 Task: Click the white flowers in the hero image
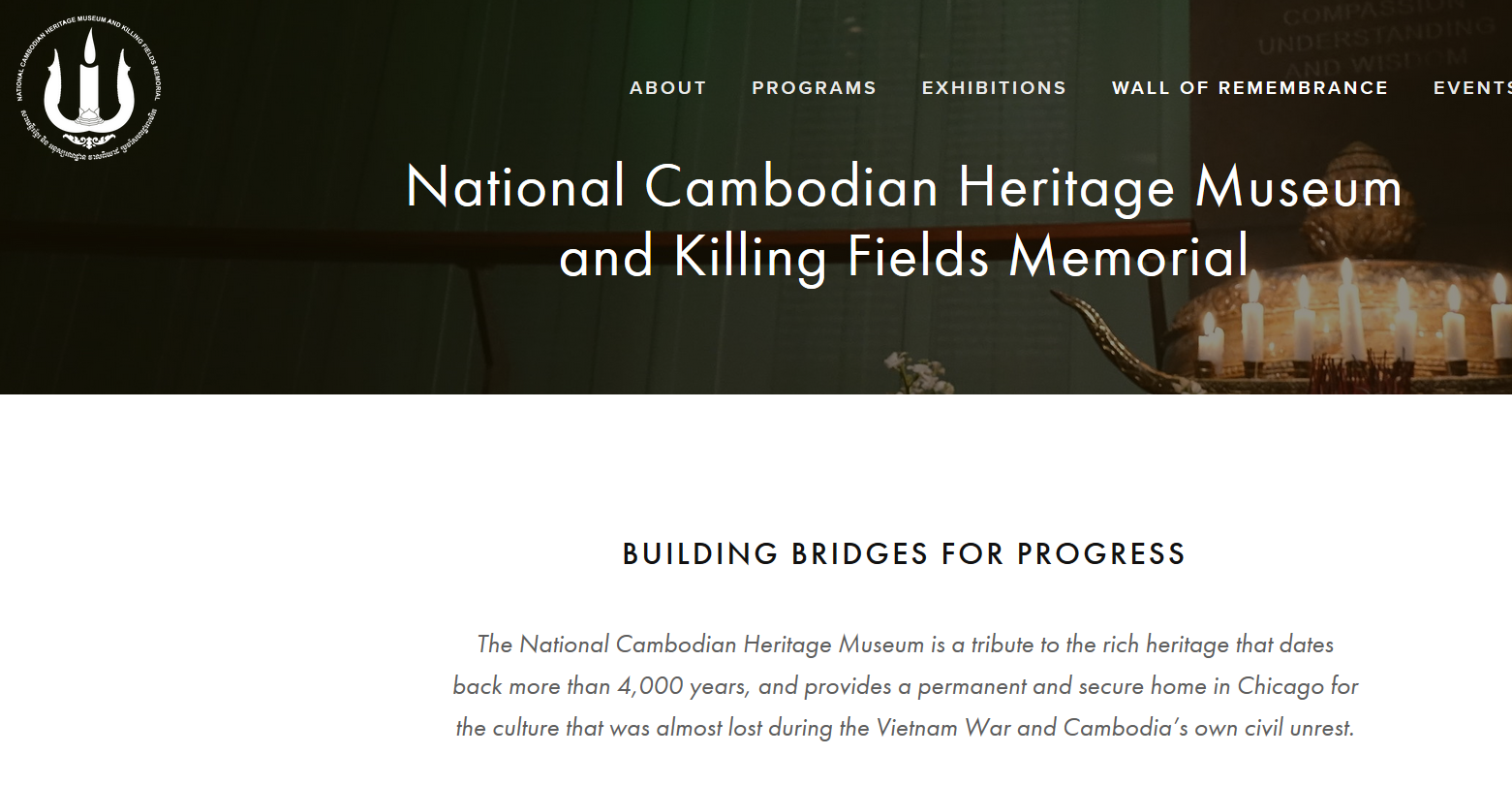pos(916,372)
